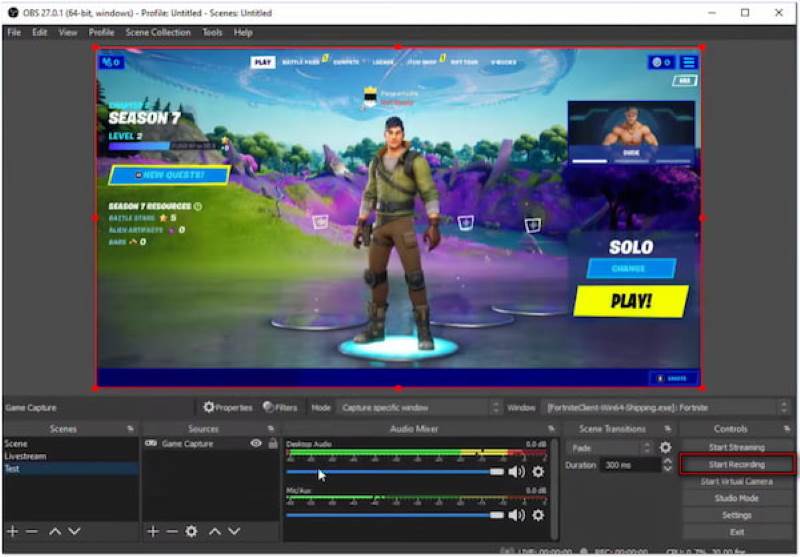This screenshot has height=557, width=800.
Task: Increase transition duration with up stepper
Action: (x=667, y=461)
